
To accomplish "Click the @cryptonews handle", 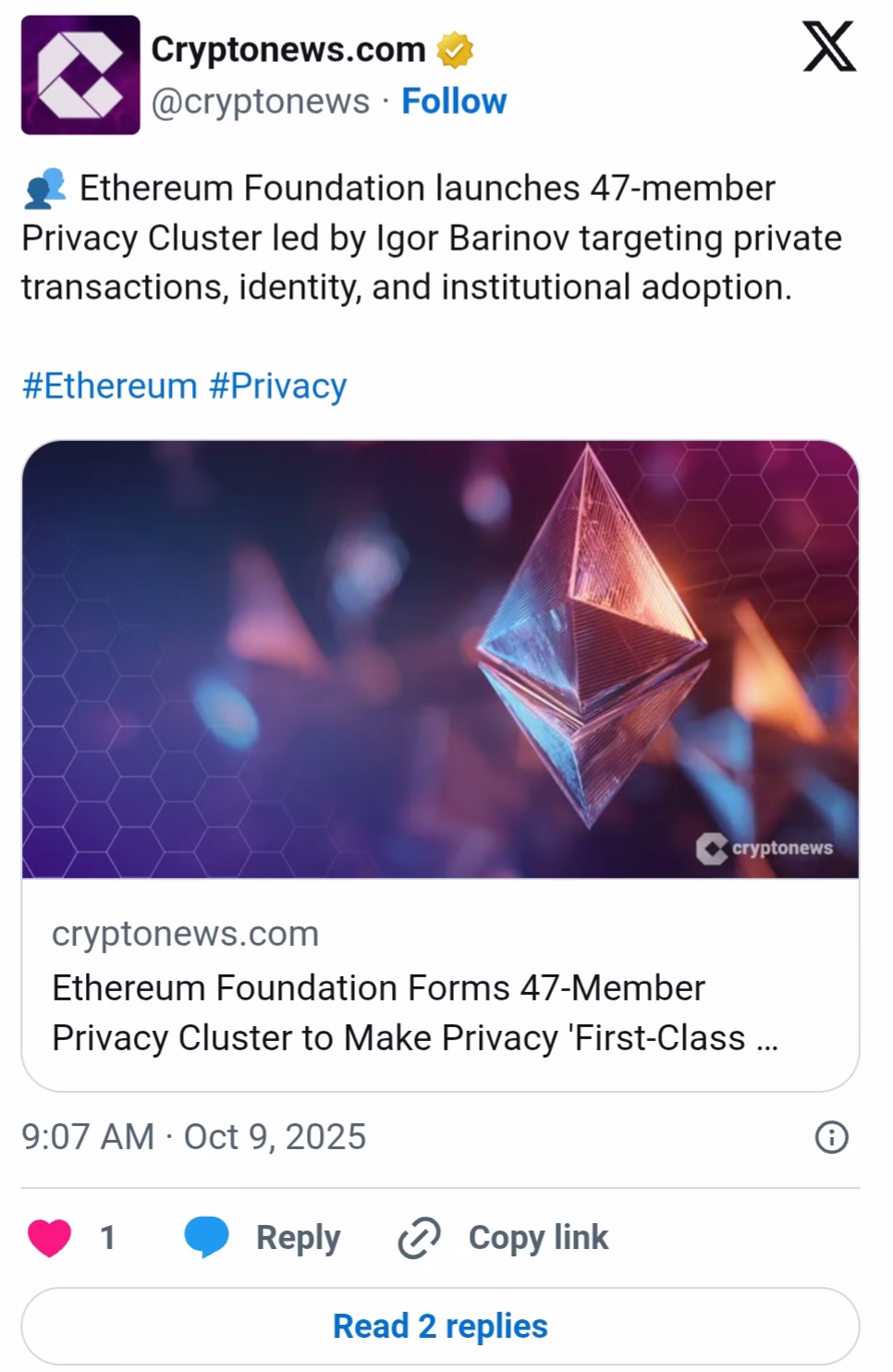I will 260,101.
